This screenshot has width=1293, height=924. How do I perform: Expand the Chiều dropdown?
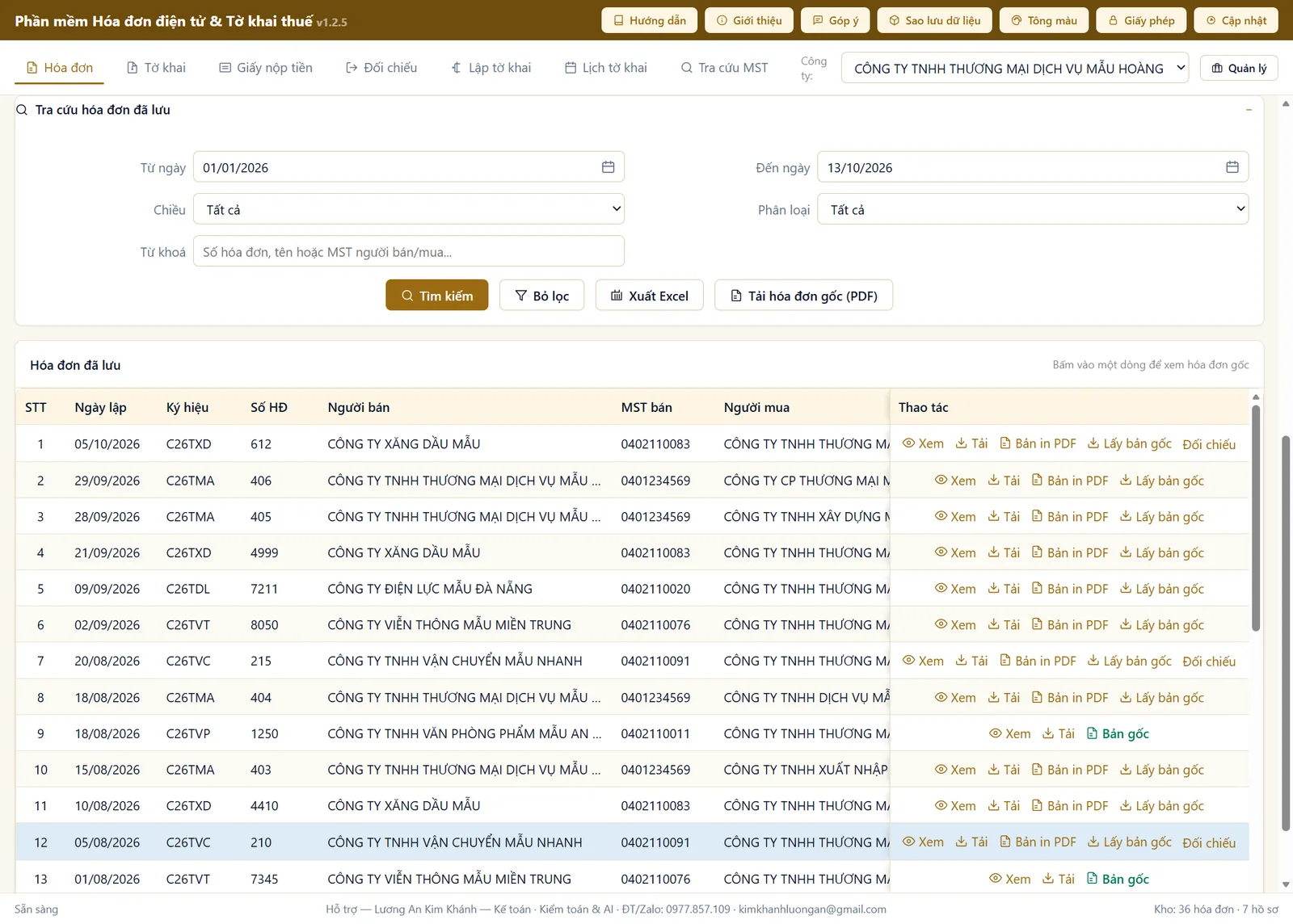pos(409,209)
